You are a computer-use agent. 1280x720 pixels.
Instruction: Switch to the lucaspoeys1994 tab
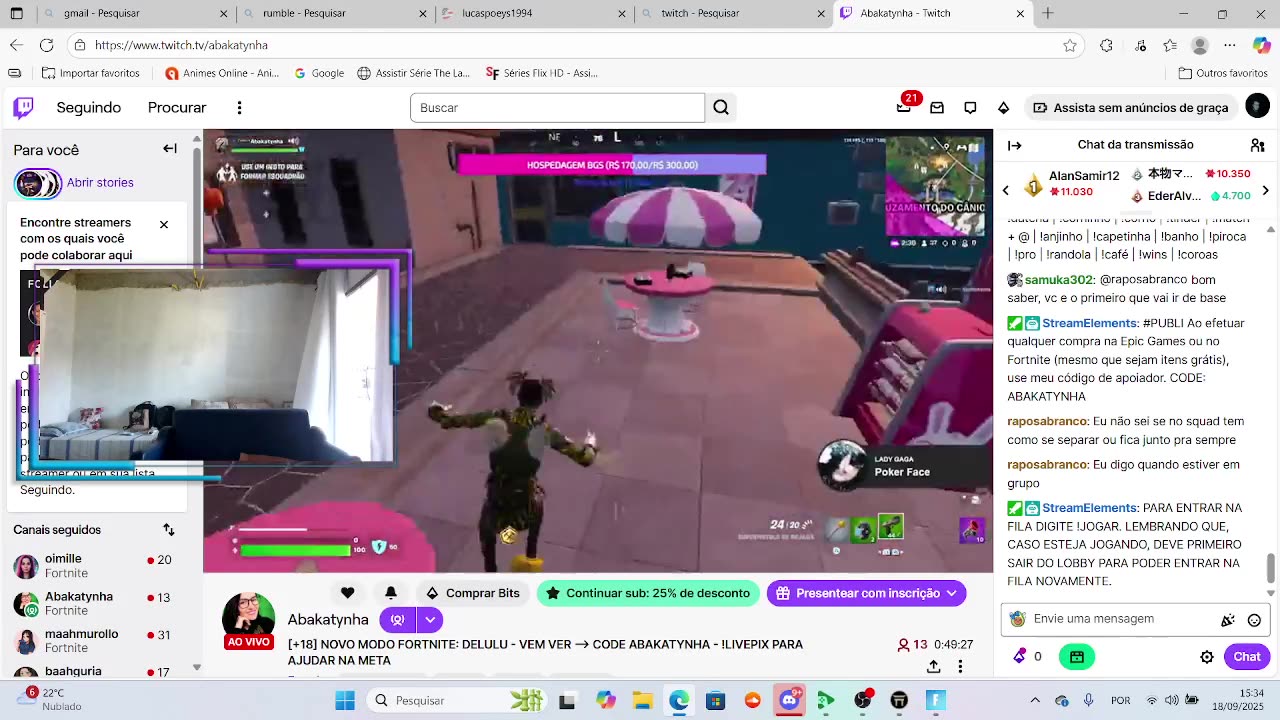click(x=534, y=13)
